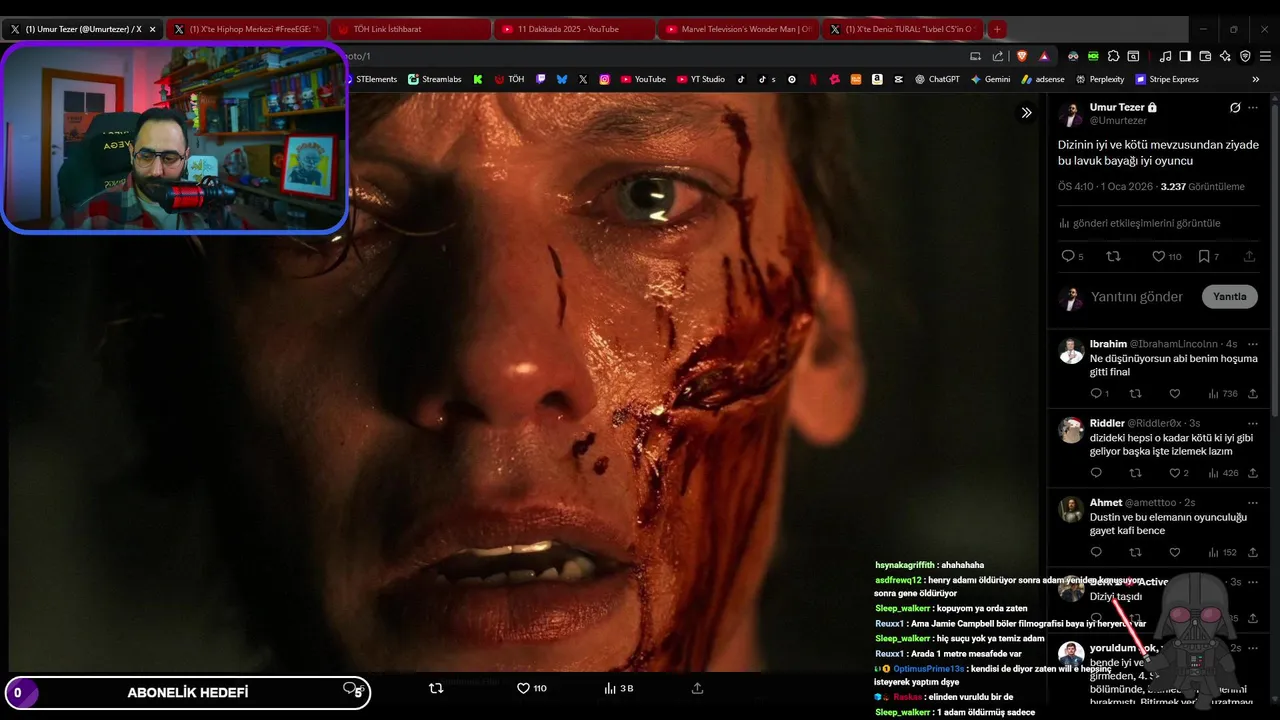The image size is (1280, 720).
Task: Switch to Marvel Television's Wonder Man tab
Action: click(x=738, y=29)
